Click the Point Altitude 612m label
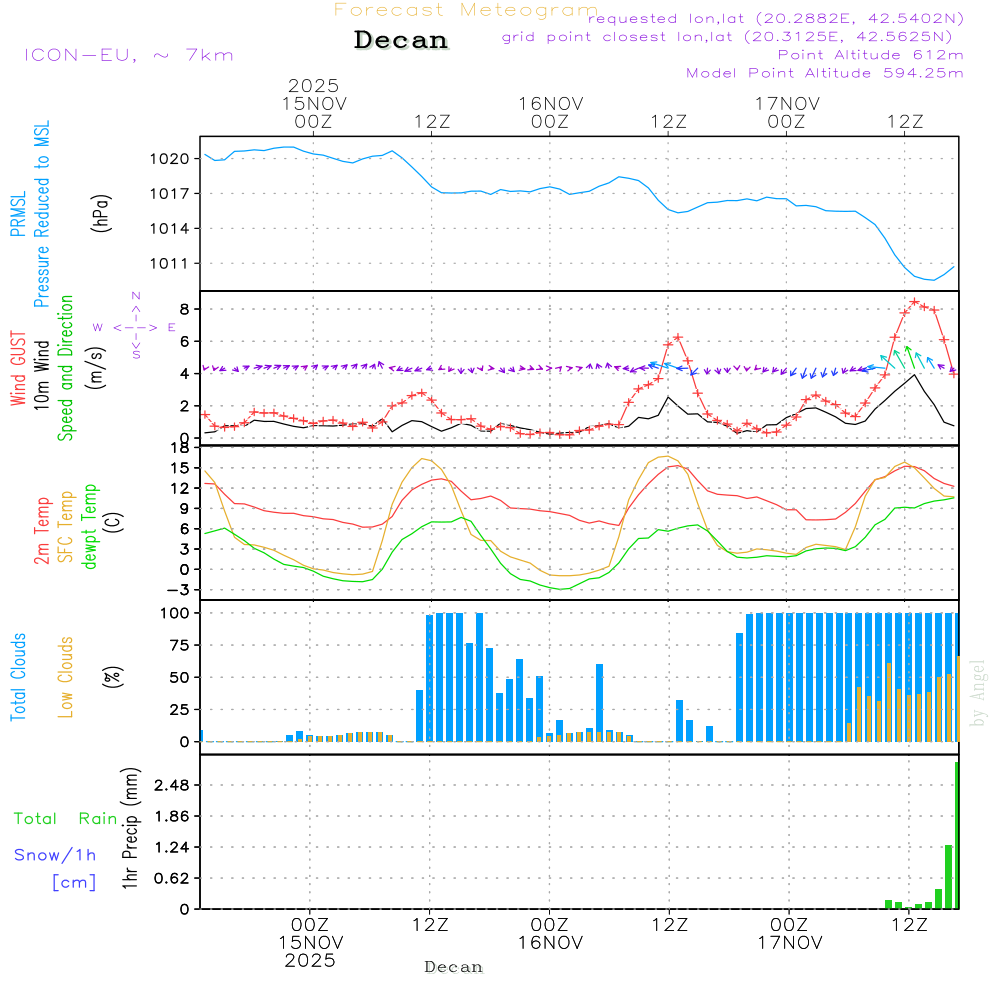The image size is (1000, 1000). point(870,55)
